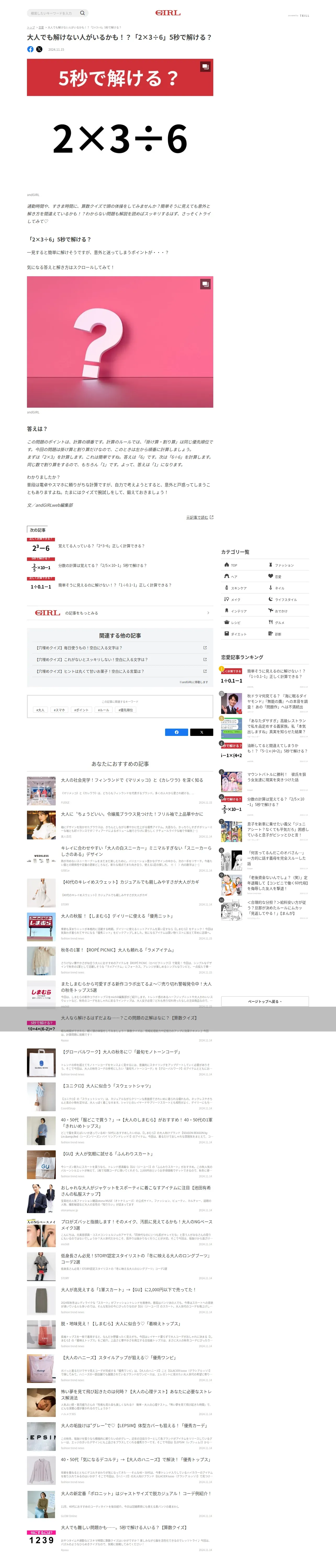Open 1239 thumbnail for 大人でも難しい問題かも article
Viewport: 336px width, 1568px height.
tap(41, 1539)
